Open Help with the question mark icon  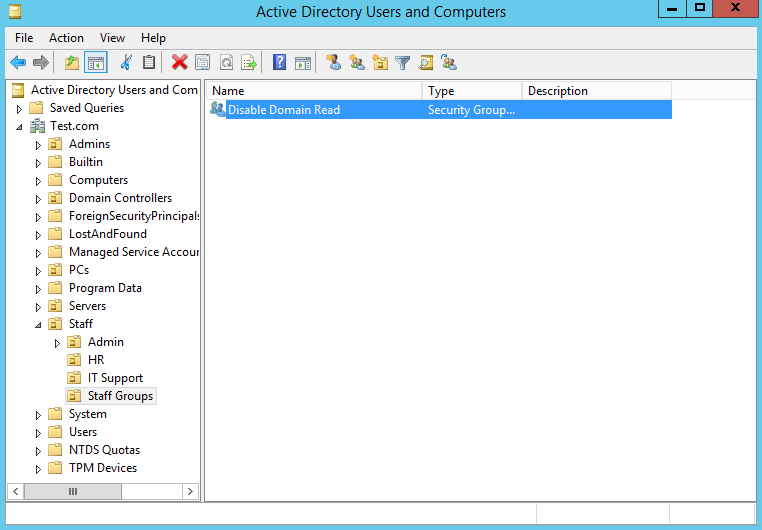point(279,62)
